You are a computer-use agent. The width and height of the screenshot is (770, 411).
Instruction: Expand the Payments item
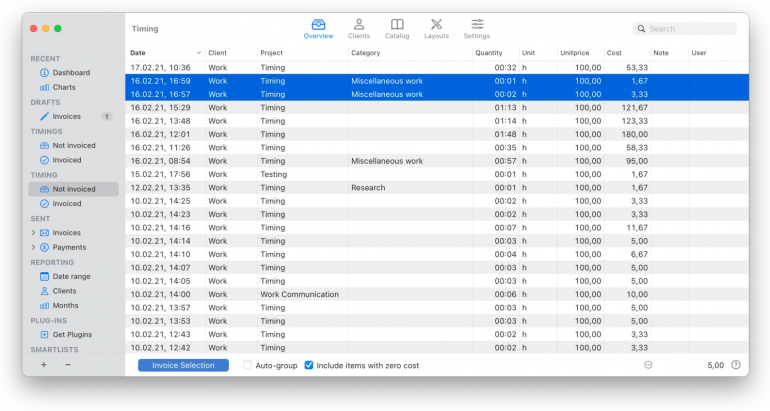[33, 247]
